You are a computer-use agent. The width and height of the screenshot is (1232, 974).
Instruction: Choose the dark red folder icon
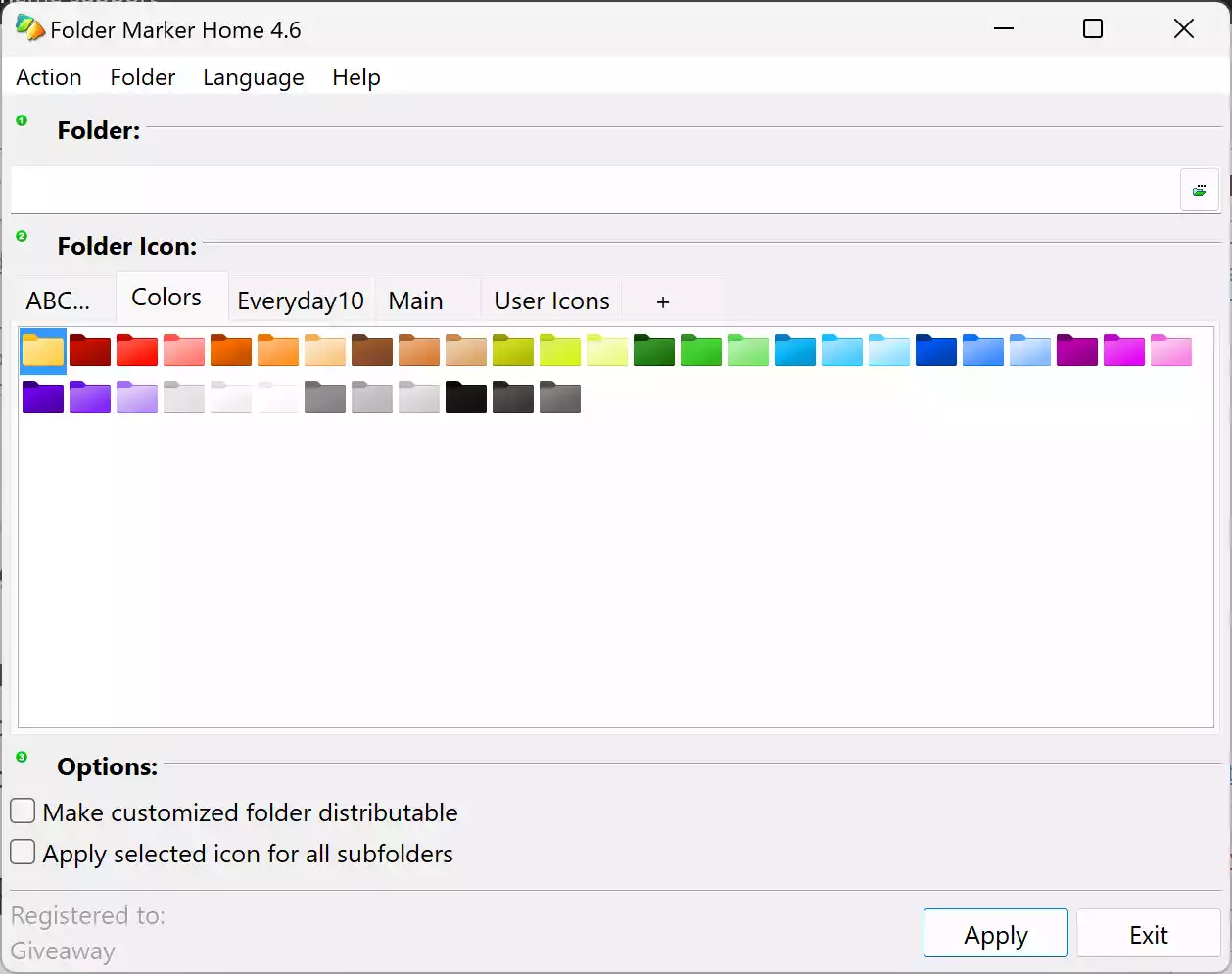tap(90, 351)
